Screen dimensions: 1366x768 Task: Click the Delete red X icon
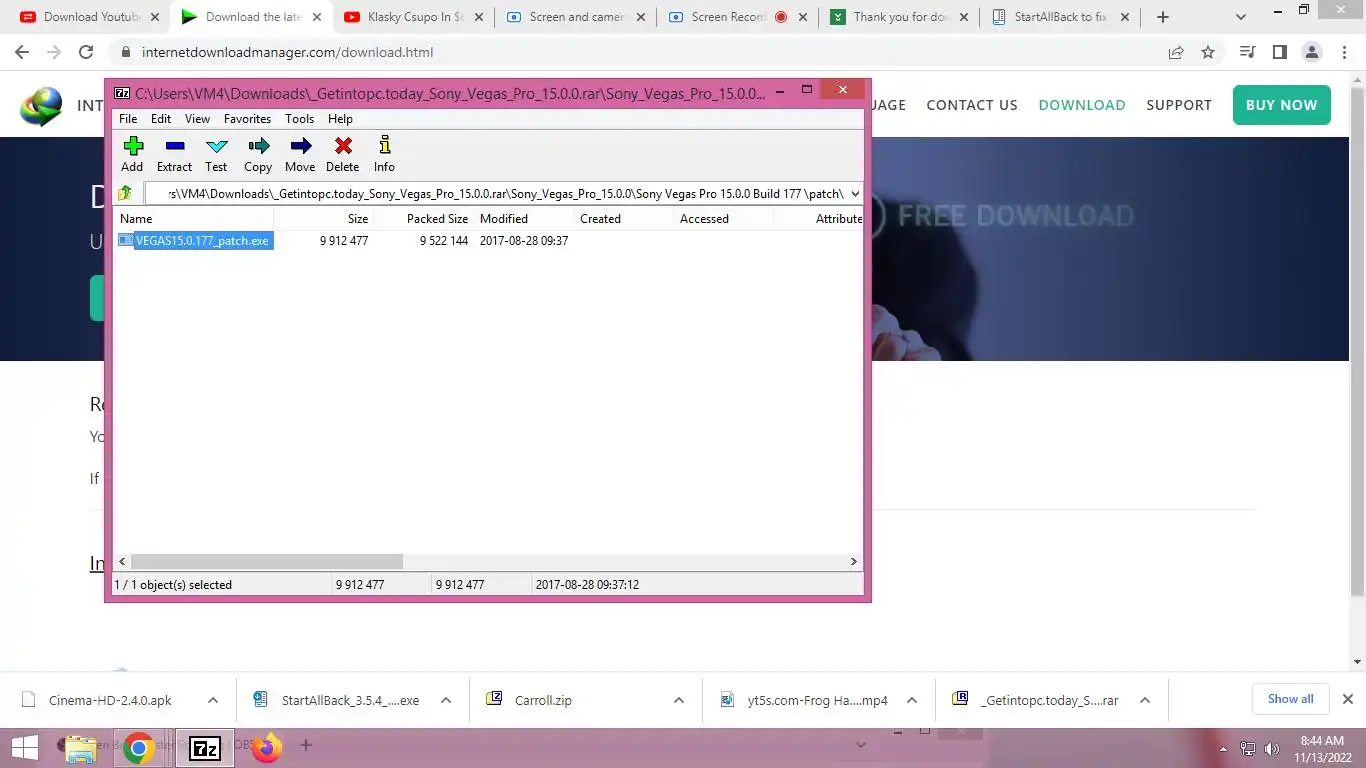(342, 146)
